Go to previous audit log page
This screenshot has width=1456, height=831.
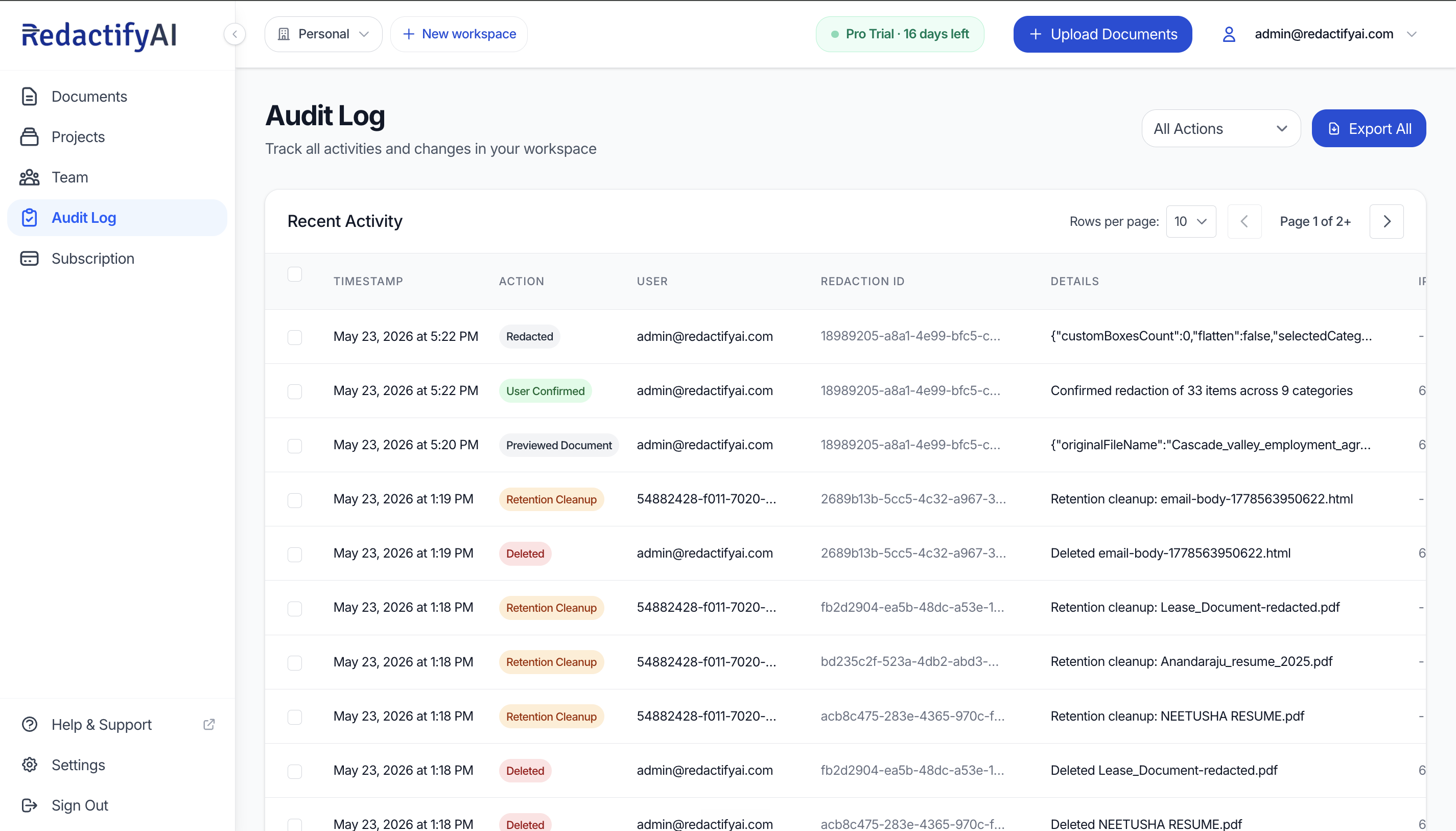click(1244, 221)
